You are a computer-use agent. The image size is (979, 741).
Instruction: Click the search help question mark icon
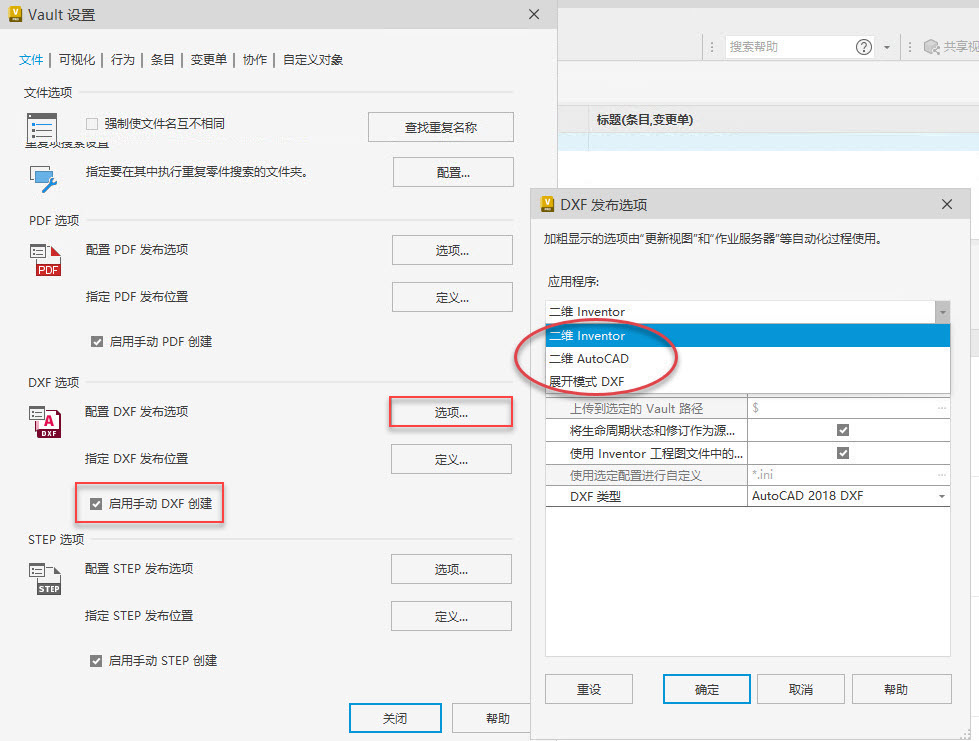click(863, 47)
